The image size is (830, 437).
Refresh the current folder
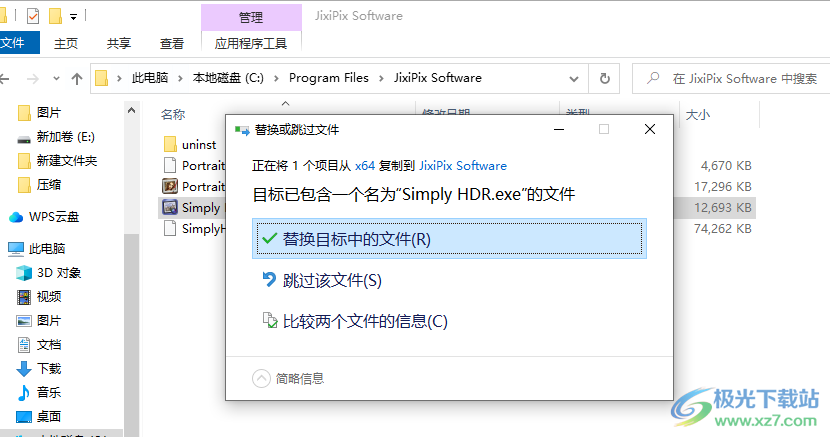coord(605,79)
